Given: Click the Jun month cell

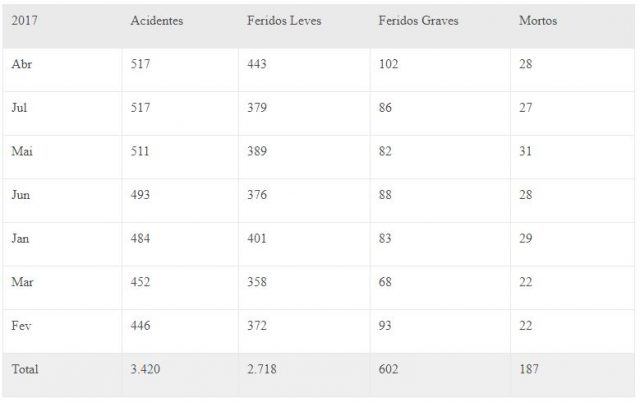Looking at the screenshot, I should coord(21,195).
